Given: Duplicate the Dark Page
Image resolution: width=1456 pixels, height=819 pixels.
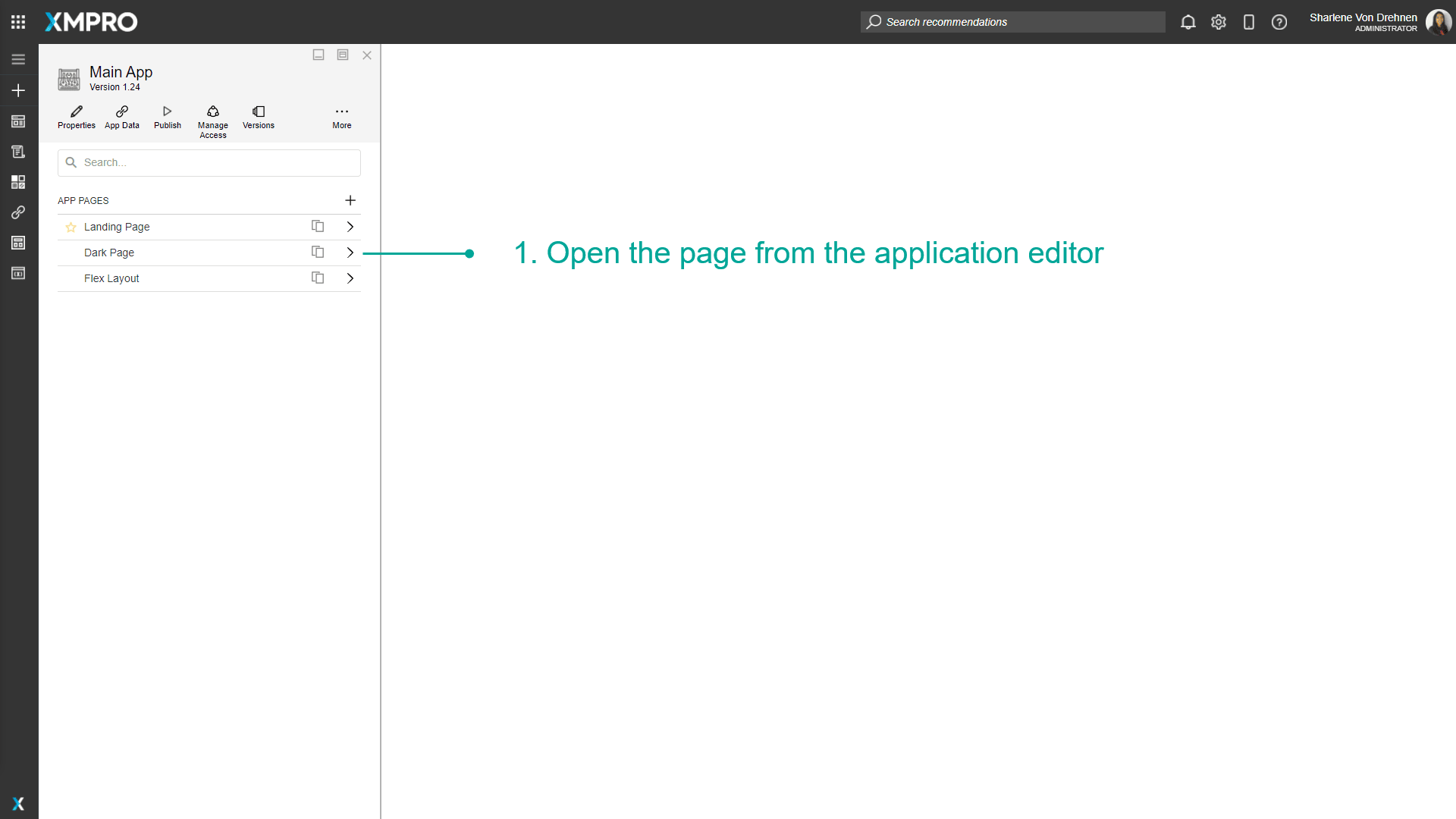Looking at the screenshot, I should point(317,252).
